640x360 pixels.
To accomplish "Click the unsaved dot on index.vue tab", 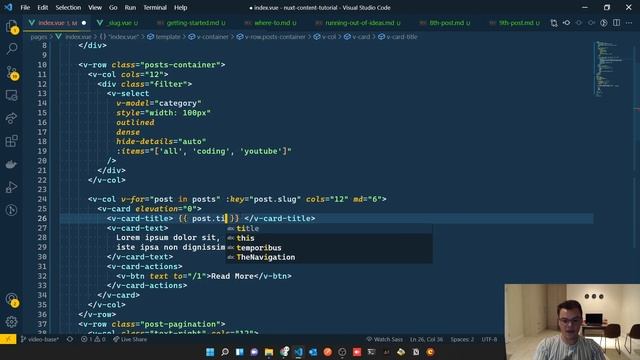I will (x=84, y=23).
